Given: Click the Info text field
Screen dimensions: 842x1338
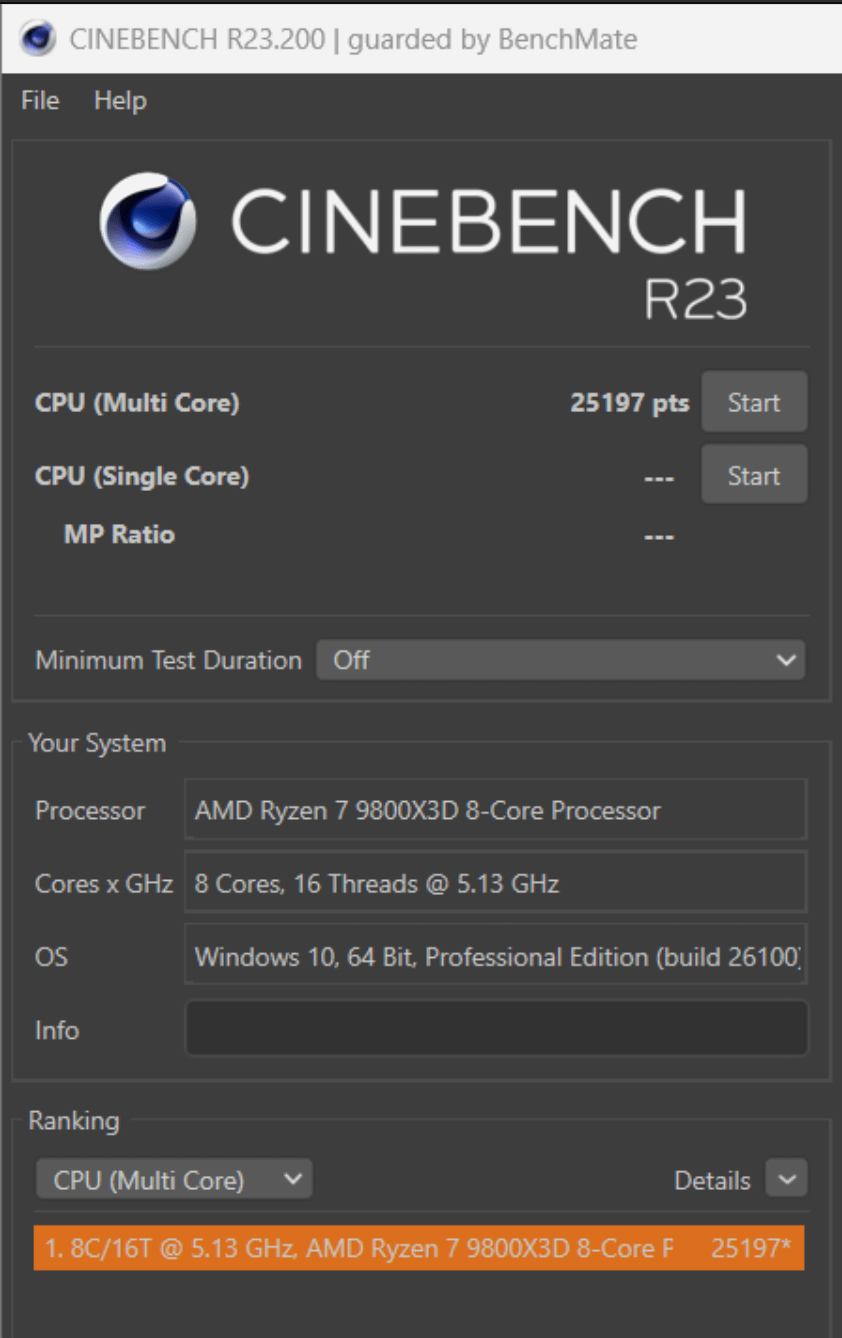Looking at the screenshot, I should point(496,1028).
